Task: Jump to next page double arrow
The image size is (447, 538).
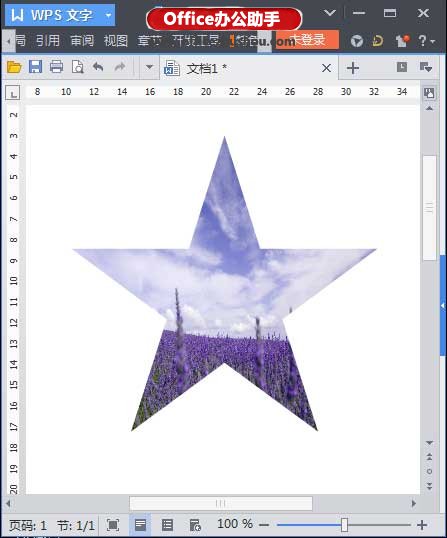Action: (429, 486)
